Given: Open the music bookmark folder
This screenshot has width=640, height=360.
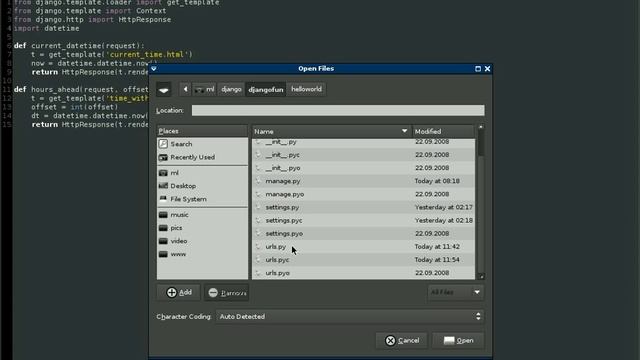Looking at the screenshot, I should point(202,215).
